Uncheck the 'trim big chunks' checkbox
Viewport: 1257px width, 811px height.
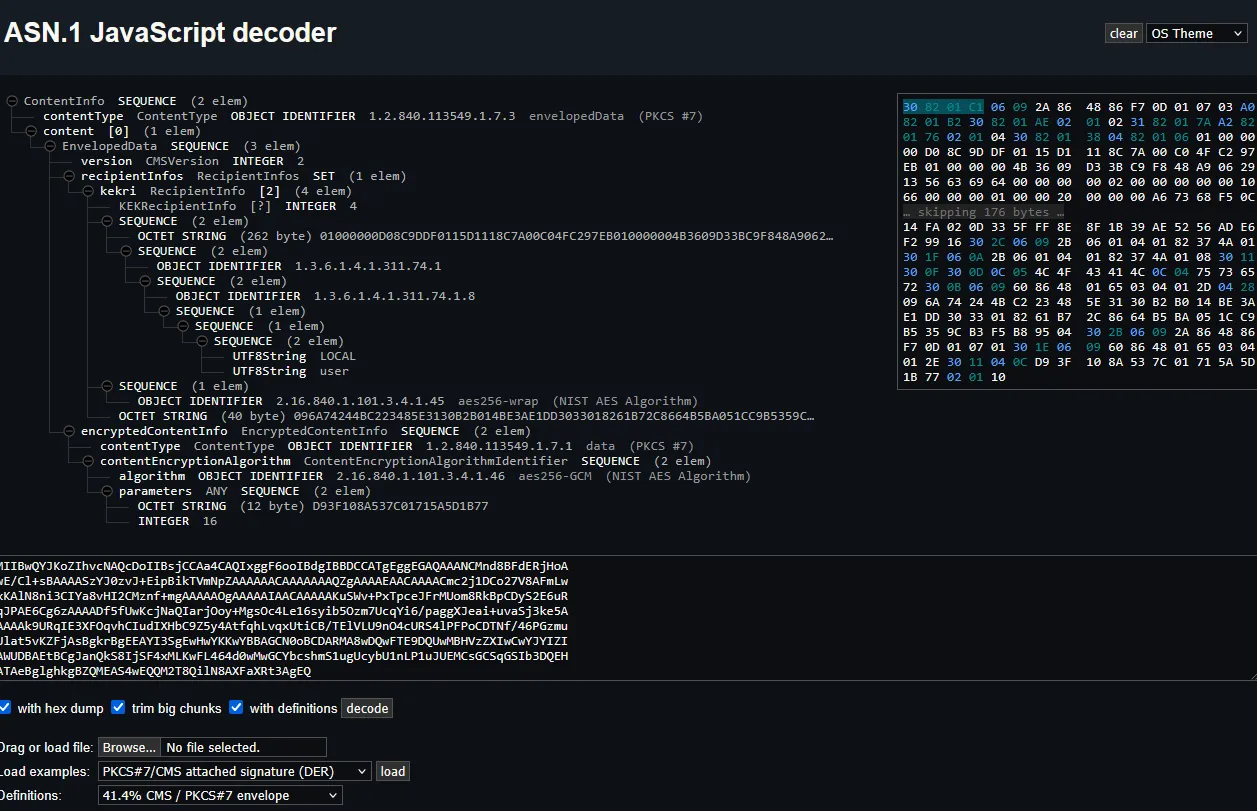click(118, 707)
